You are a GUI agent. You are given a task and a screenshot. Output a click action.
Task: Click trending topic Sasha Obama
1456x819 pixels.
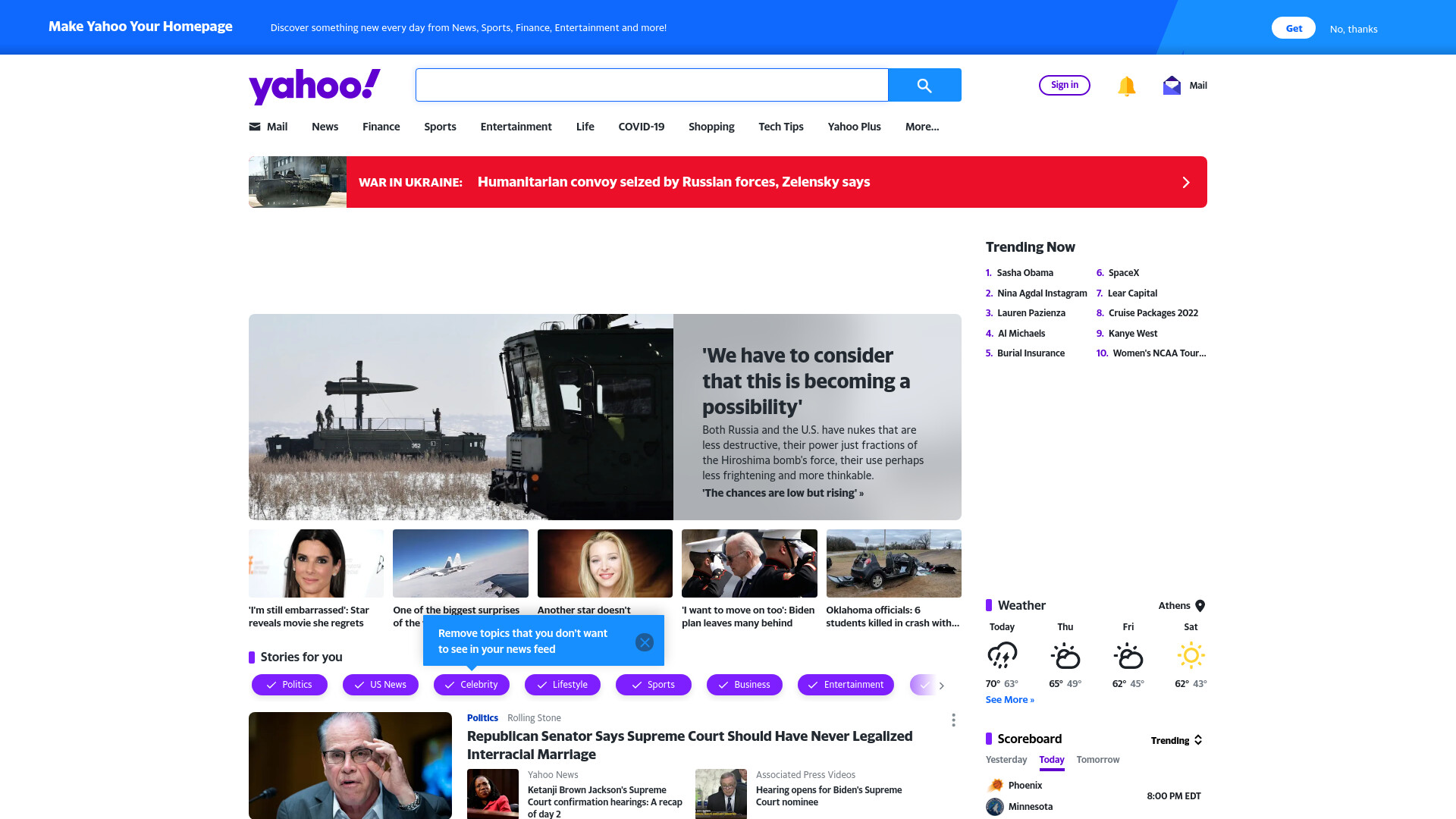coord(1025,273)
